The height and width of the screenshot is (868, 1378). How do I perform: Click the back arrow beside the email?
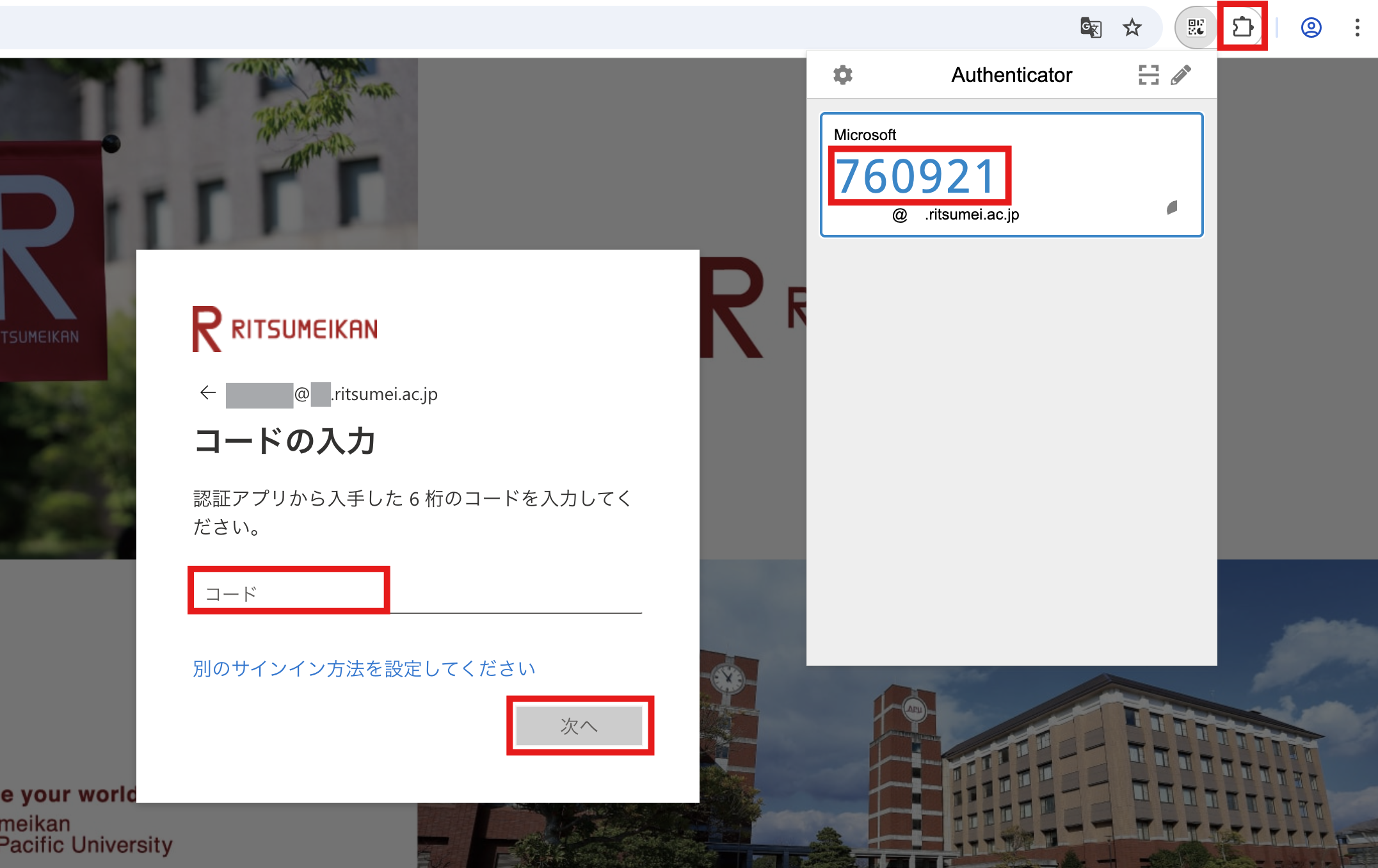tap(207, 392)
